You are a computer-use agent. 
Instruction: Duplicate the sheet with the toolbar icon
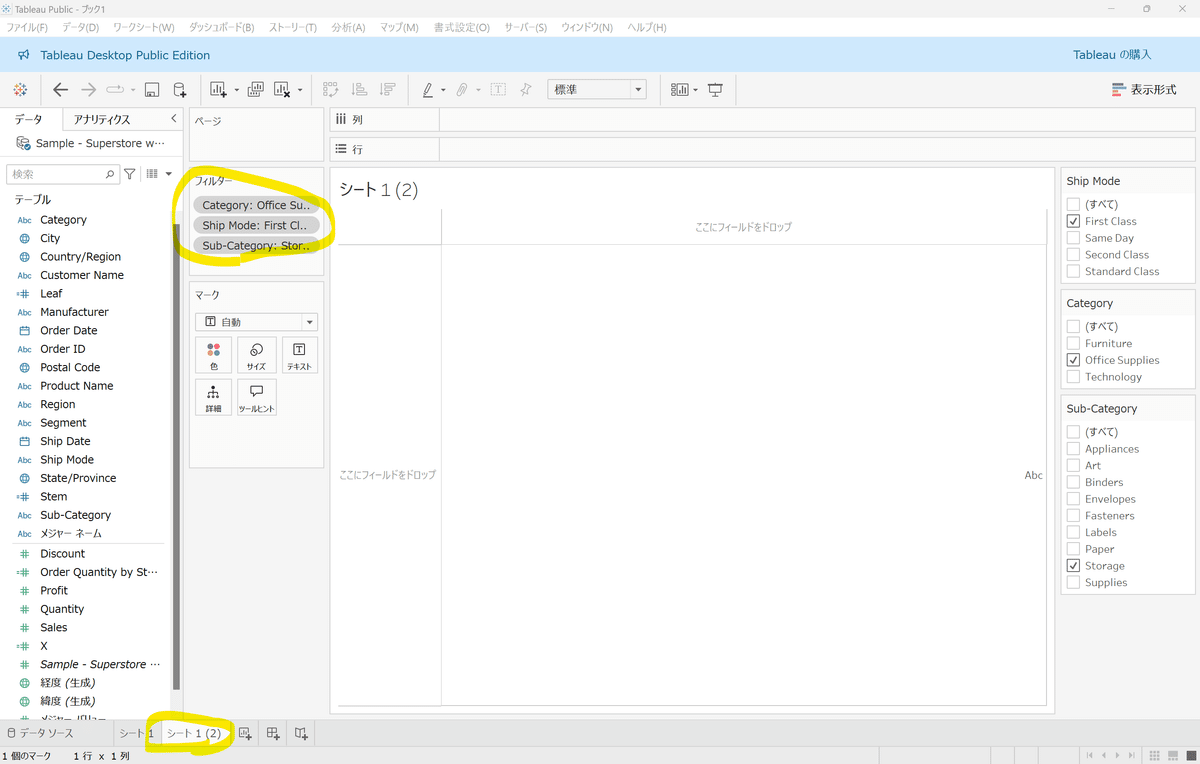click(255, 90)
